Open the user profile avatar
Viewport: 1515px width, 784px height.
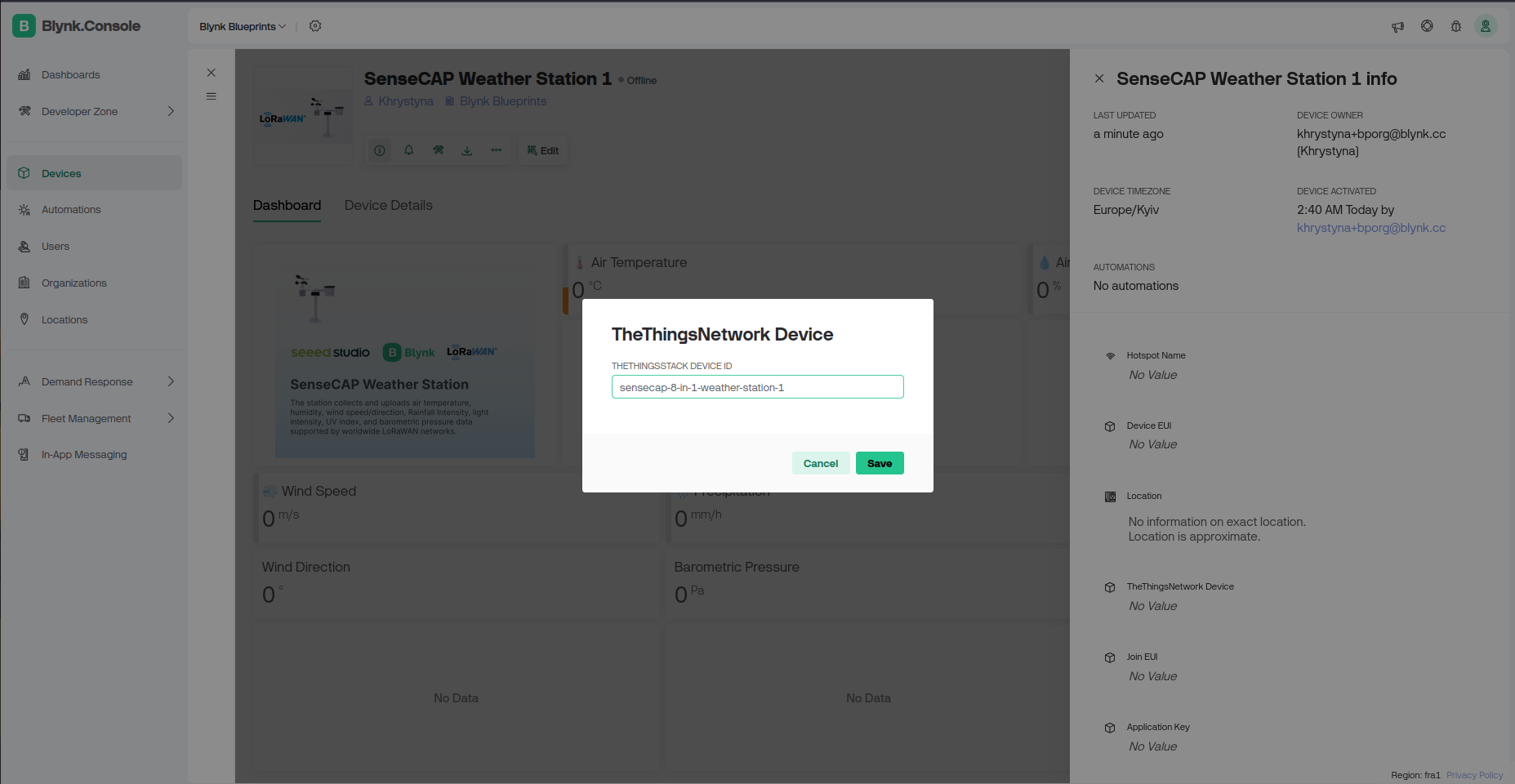click(x=1486, y=26)
